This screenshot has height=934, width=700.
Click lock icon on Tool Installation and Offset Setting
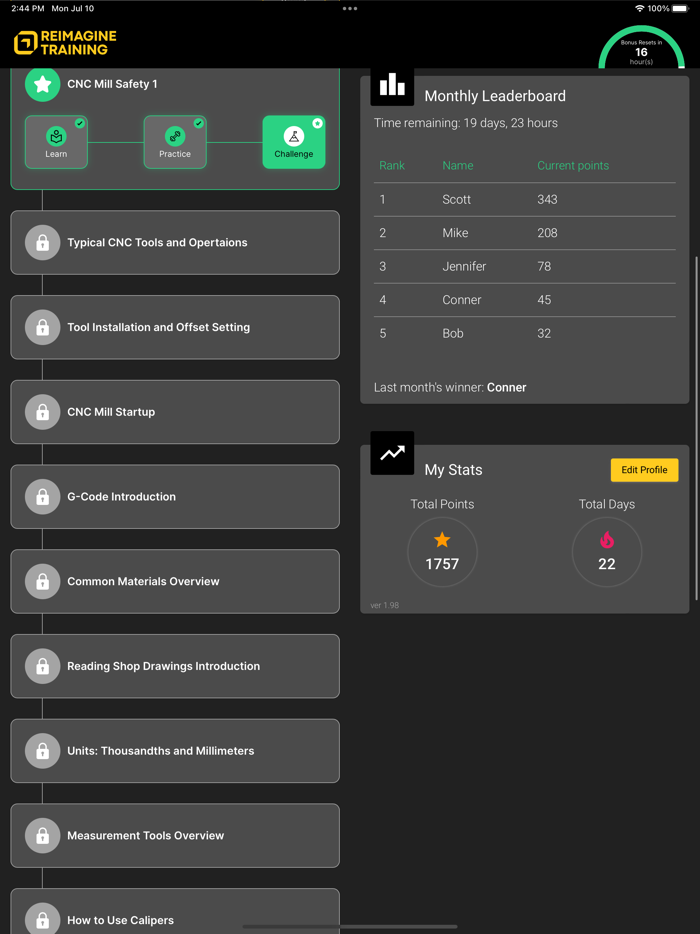point(42,327)
